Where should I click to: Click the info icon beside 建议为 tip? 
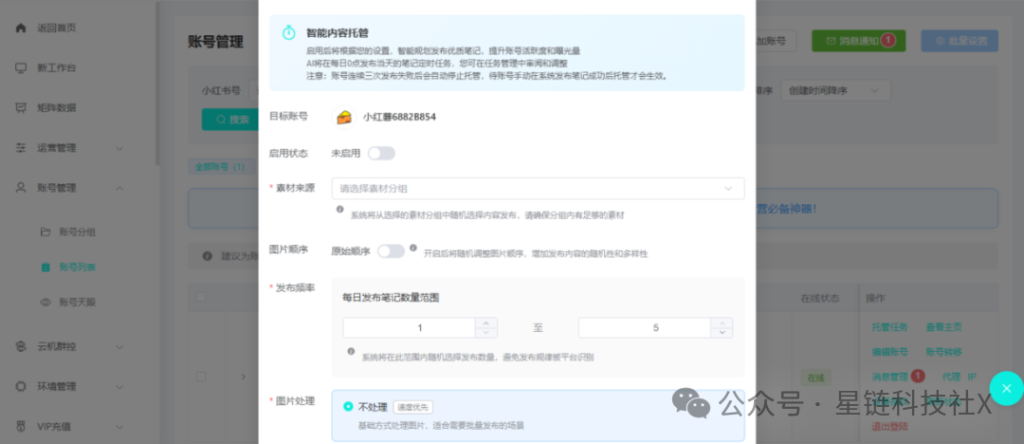(207, 256)
